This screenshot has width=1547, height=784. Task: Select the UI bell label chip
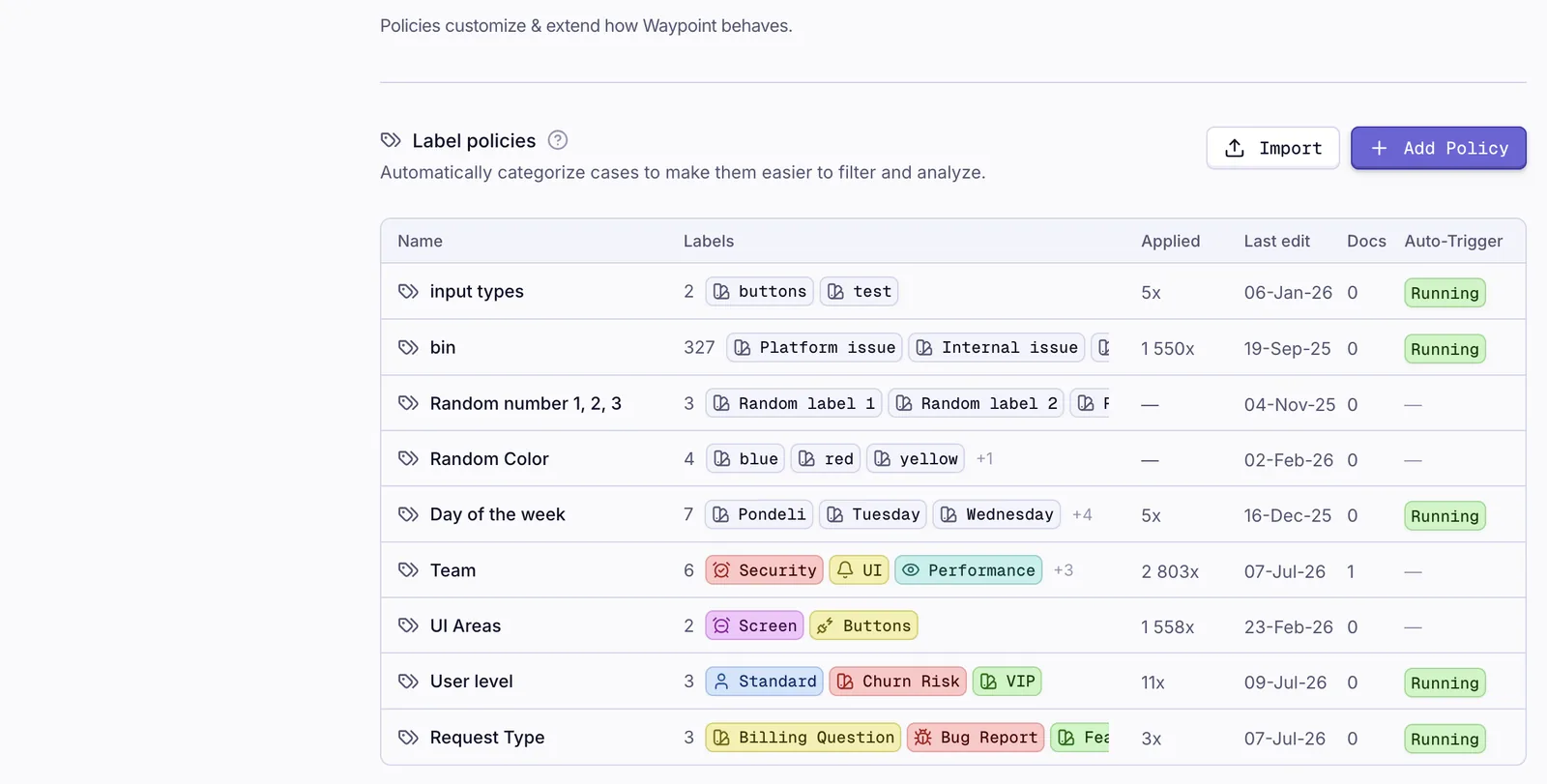859,570
